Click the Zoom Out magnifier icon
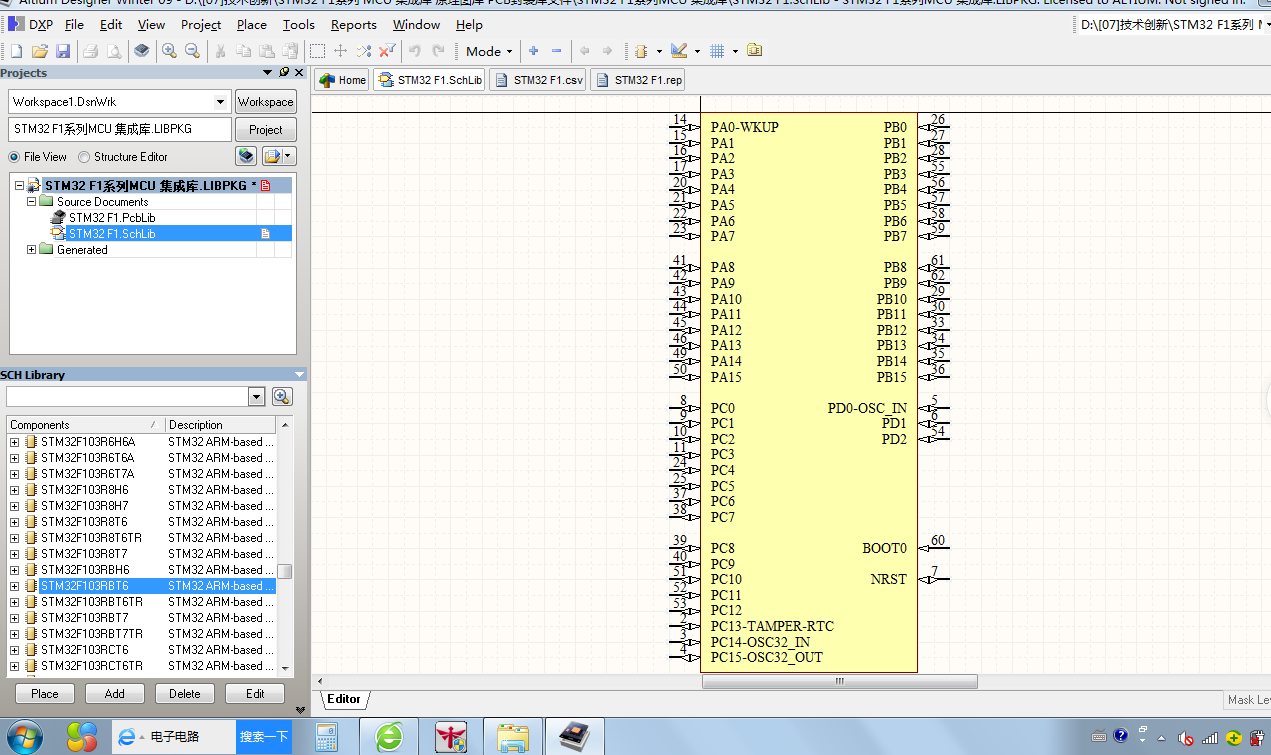The height and width of the screenshot is (755, 1271). point(190,51)
